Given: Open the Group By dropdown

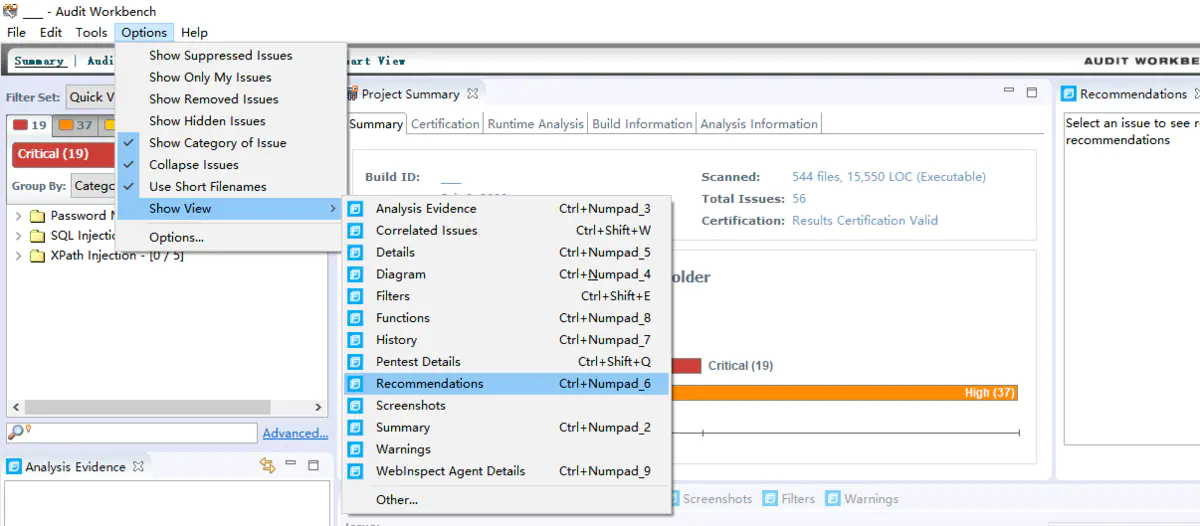Looking at the screenshot, I should 94,186.
